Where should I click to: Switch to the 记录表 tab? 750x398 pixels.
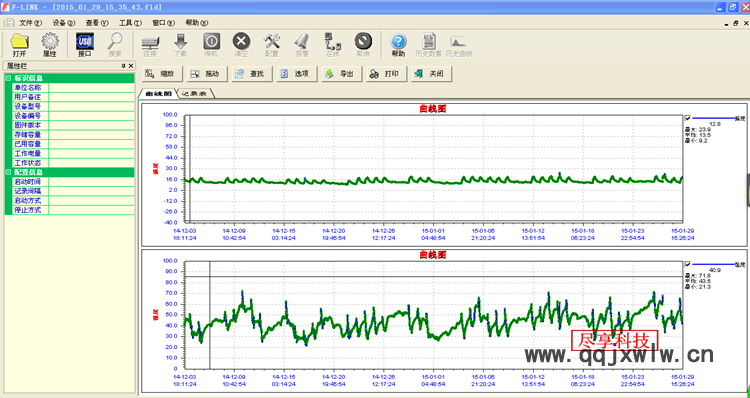tap(194, 94)
